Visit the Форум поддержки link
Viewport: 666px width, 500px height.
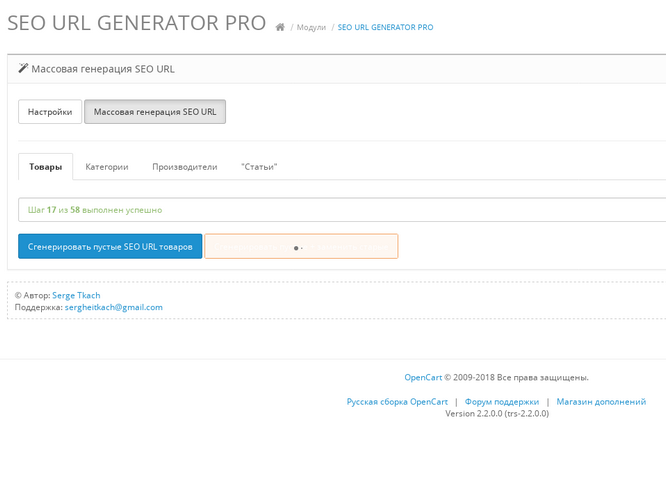click(502, 401)
